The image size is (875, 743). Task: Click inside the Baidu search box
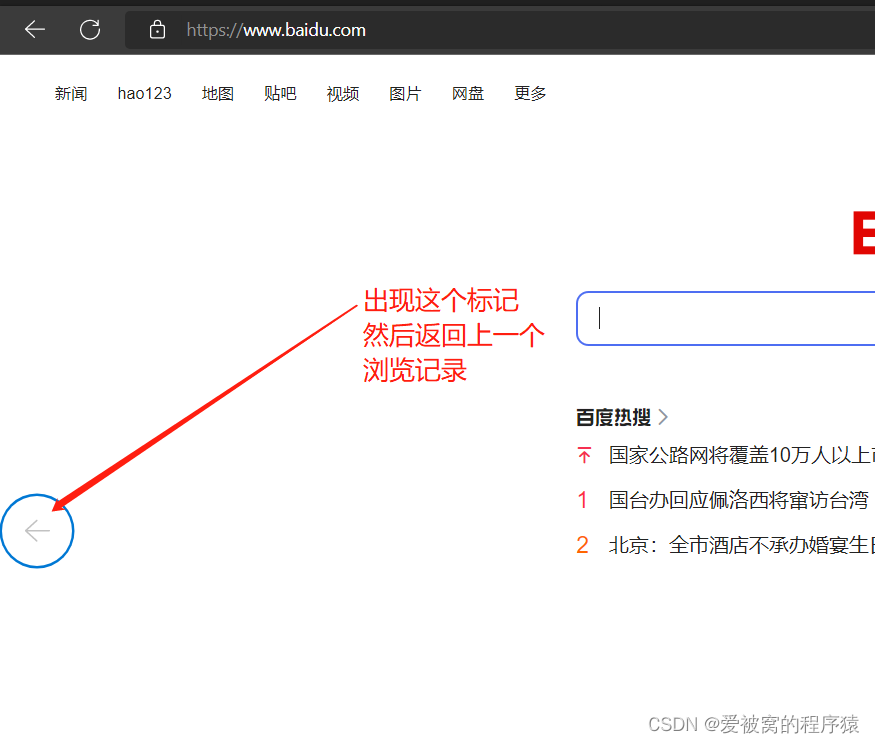coord(725,318)
